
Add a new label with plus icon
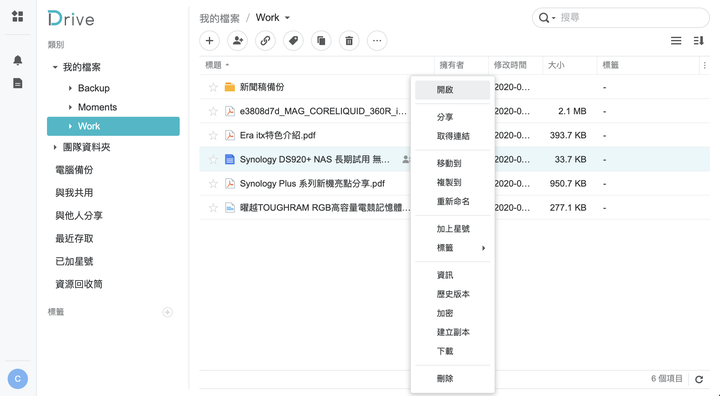(168, 312)
